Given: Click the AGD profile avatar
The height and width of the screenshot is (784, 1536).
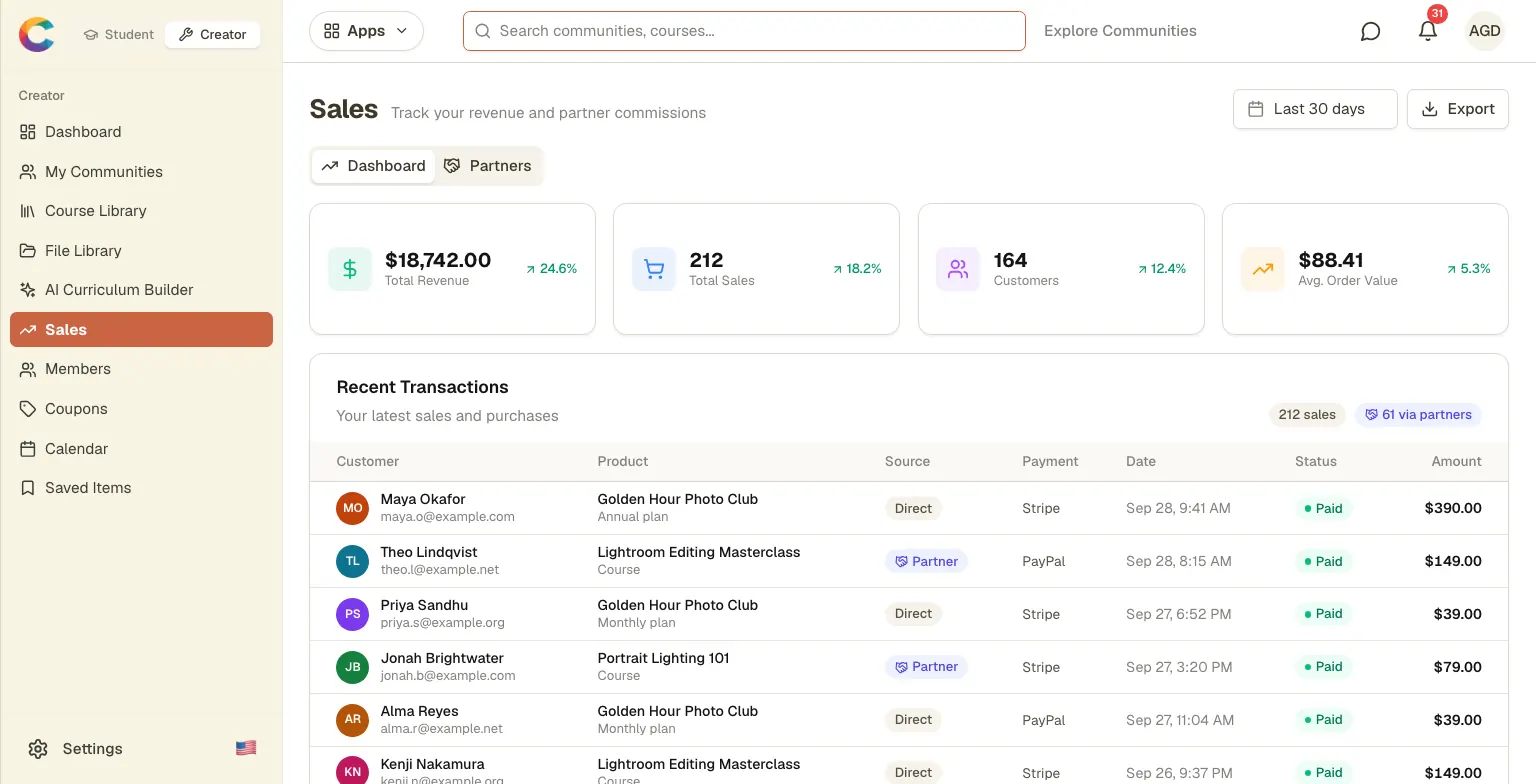Looking at the screenshot, I should coord(1484,31).
